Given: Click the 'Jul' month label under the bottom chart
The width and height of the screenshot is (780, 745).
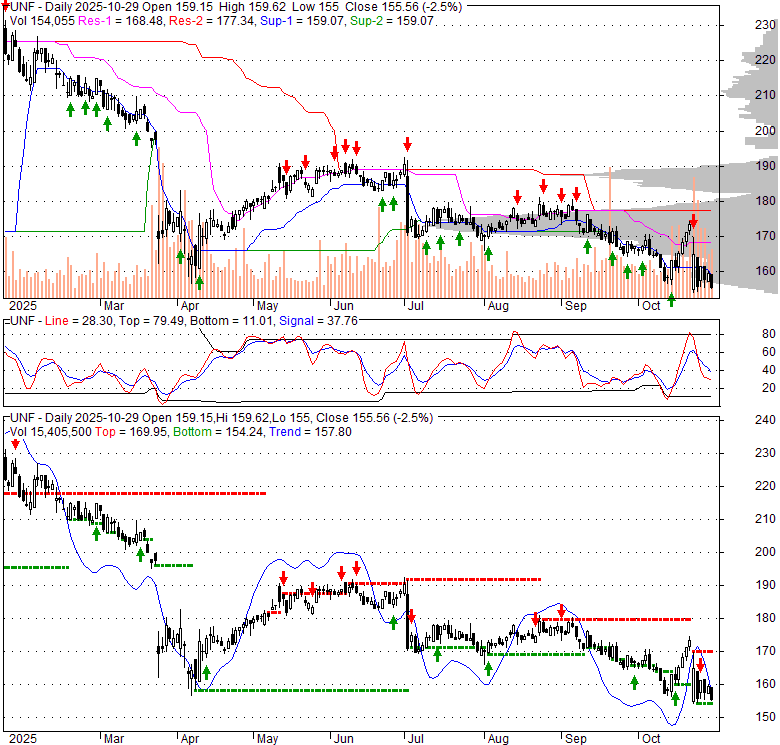Looking at the screenshot, I should click(x=415, y=739).
